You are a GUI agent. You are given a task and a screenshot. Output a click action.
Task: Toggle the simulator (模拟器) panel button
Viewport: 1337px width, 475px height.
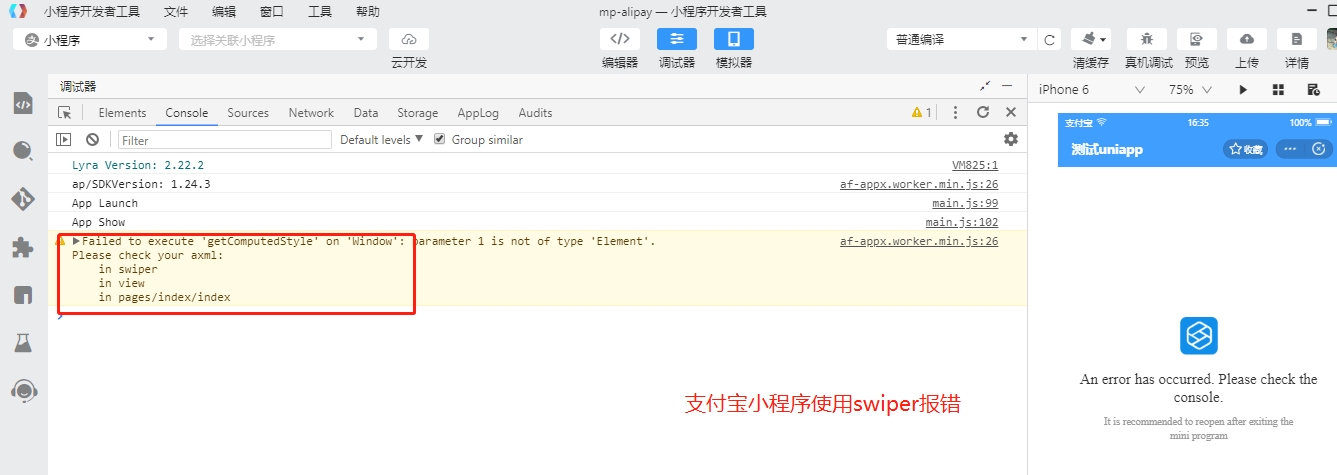tap(734, 39)
